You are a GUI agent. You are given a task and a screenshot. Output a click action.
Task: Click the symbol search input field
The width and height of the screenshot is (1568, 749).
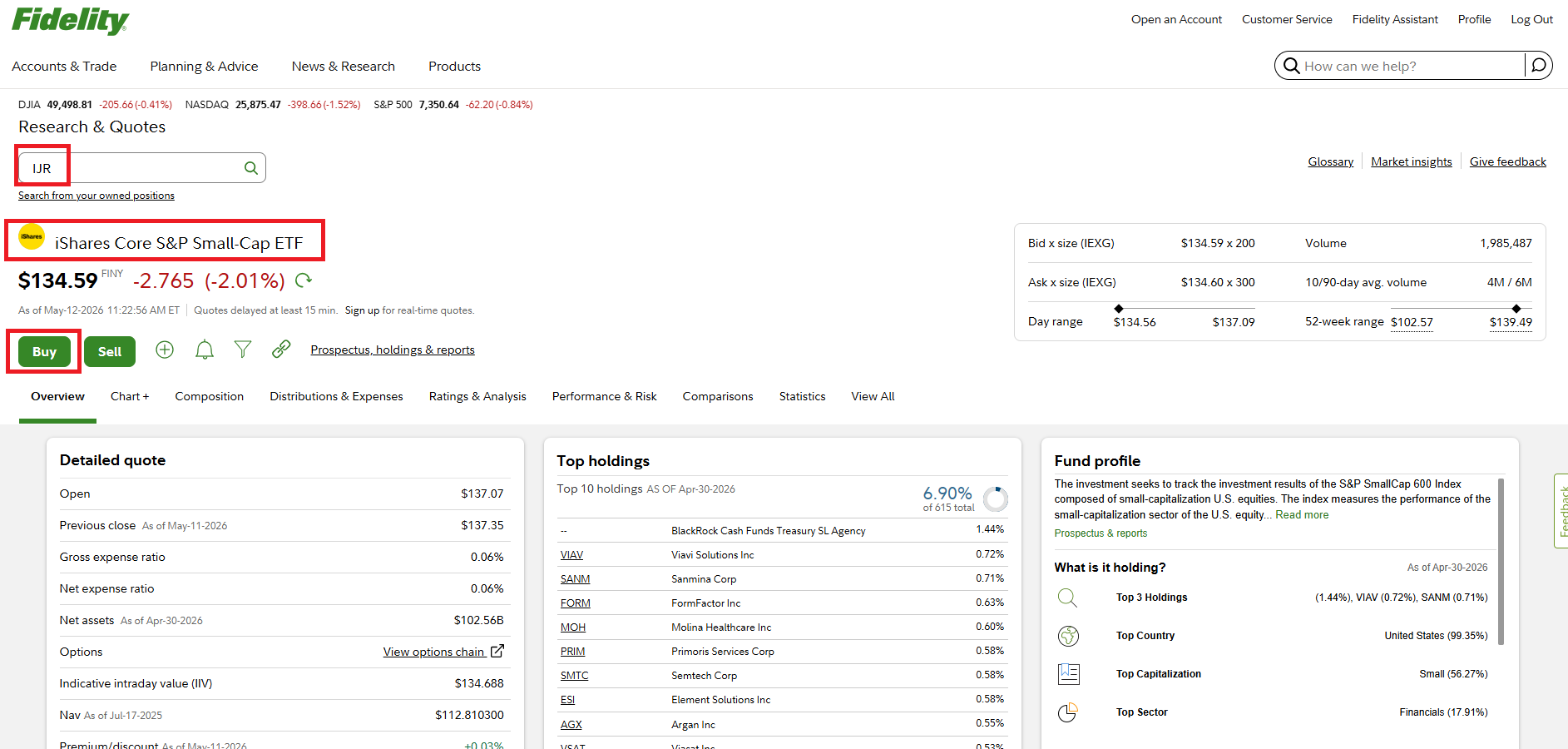(x=141, y=168)
